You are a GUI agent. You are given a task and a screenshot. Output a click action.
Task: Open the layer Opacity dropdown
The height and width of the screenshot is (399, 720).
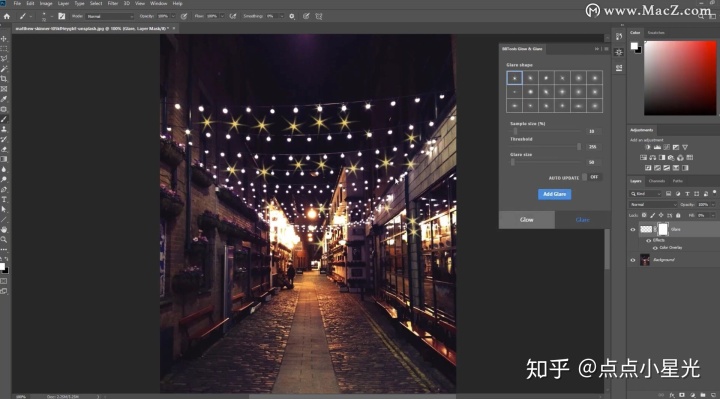[713, 204]
